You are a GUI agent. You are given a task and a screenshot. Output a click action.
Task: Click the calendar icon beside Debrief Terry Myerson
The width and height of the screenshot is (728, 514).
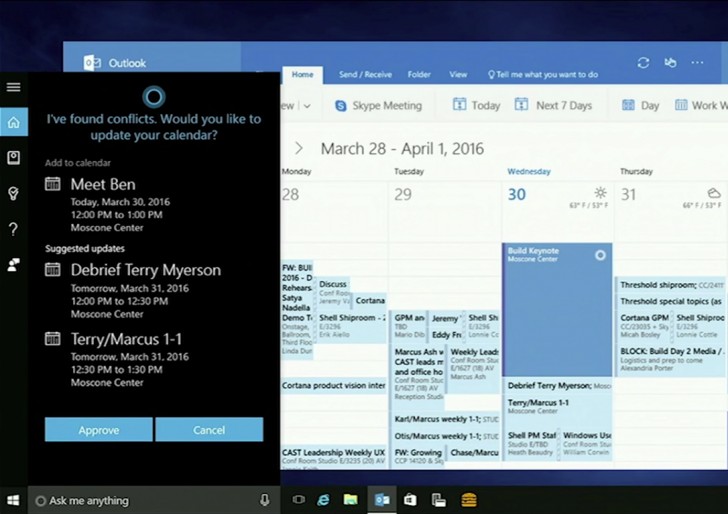[52, 269]
